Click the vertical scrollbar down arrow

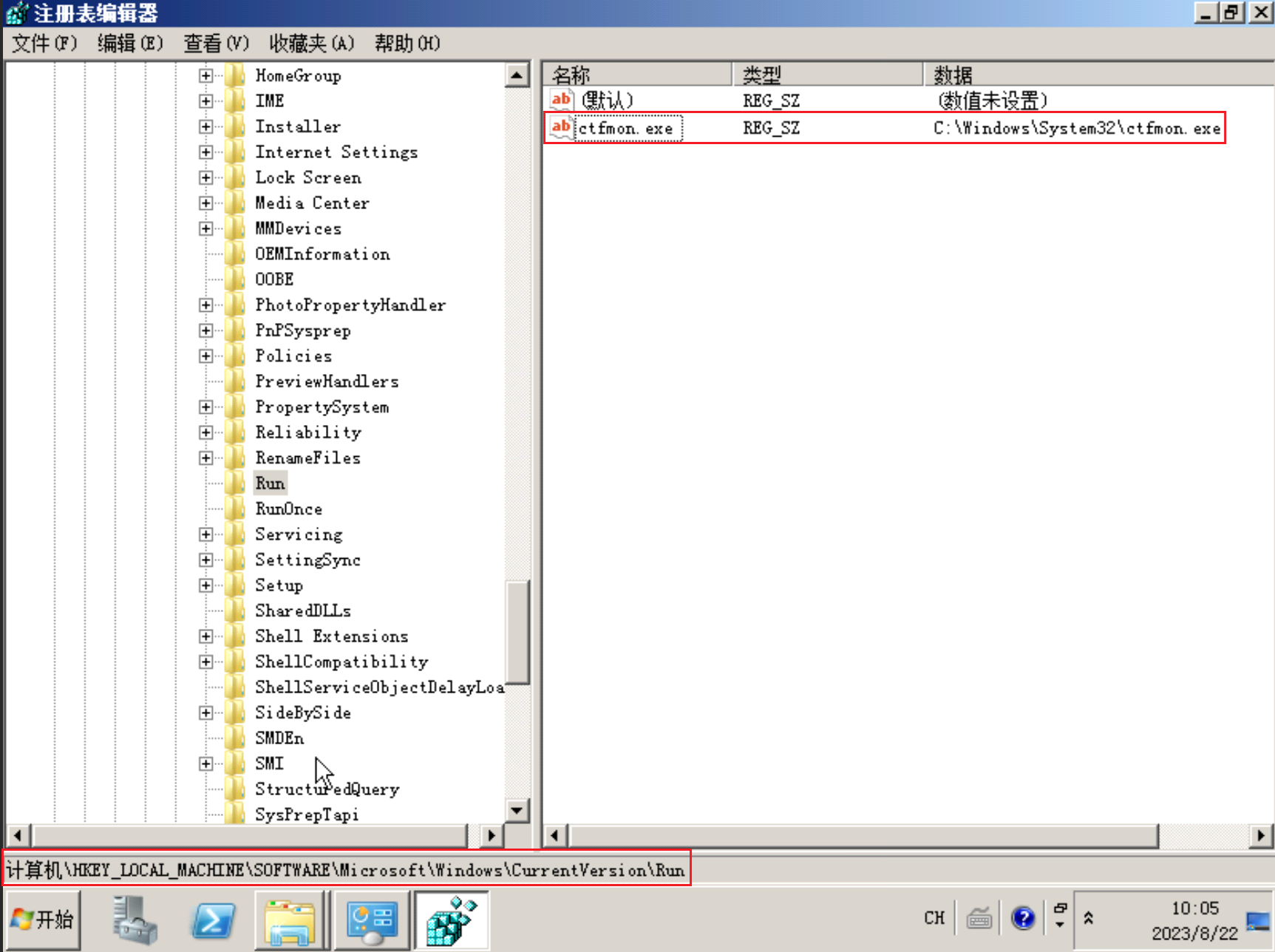tap(517, 811)
